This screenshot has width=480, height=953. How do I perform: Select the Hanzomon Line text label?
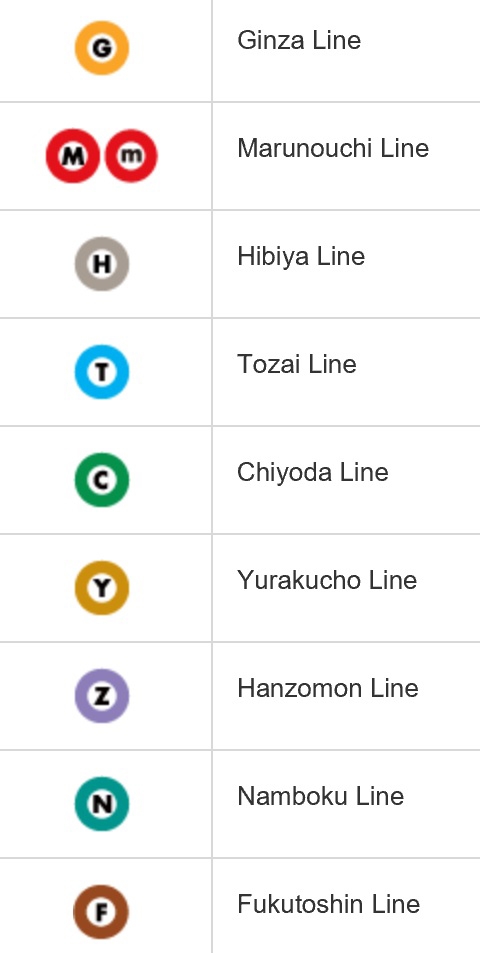(327, 688)
